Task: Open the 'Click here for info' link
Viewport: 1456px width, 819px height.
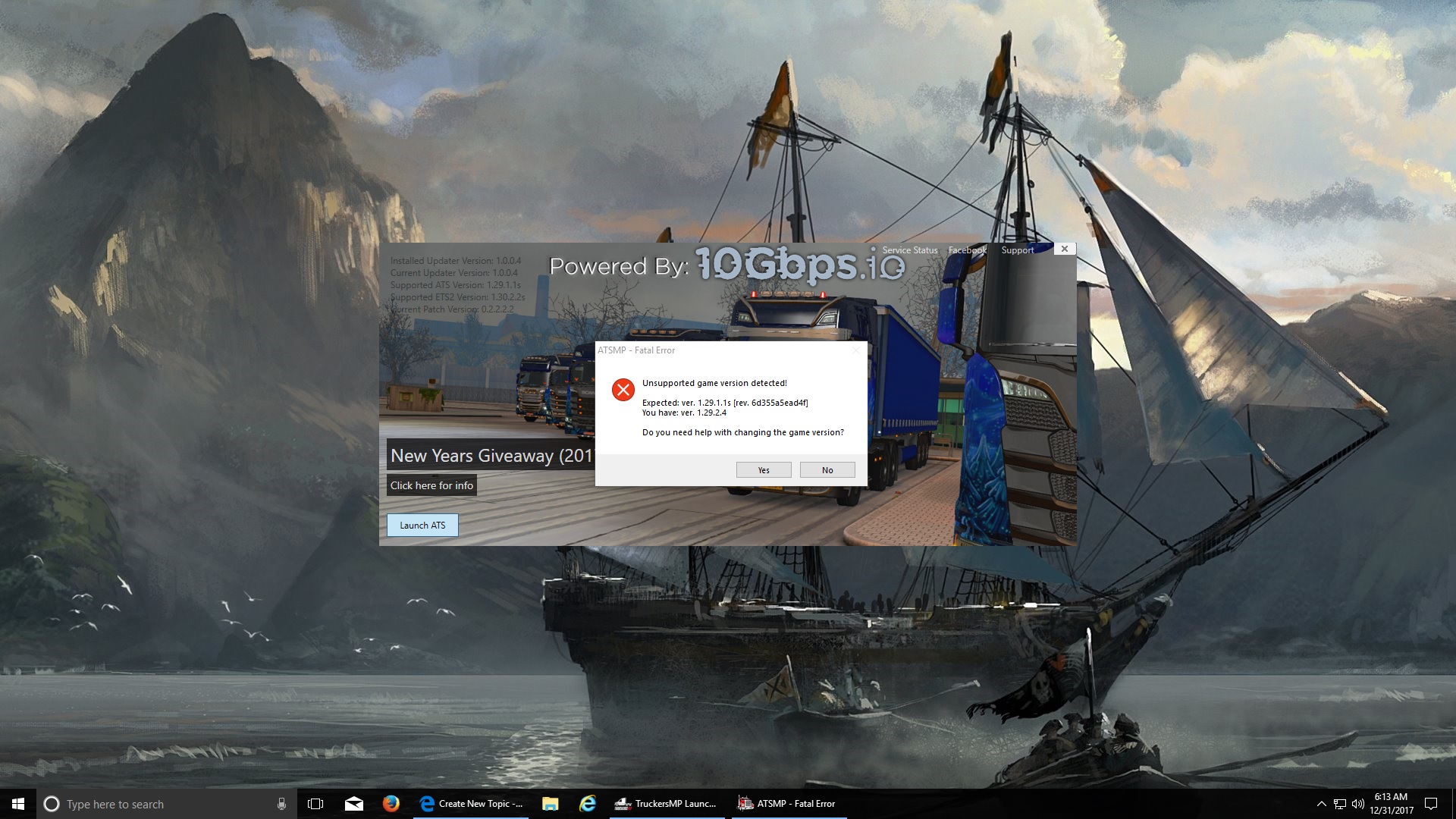Action: coord(431,485)
